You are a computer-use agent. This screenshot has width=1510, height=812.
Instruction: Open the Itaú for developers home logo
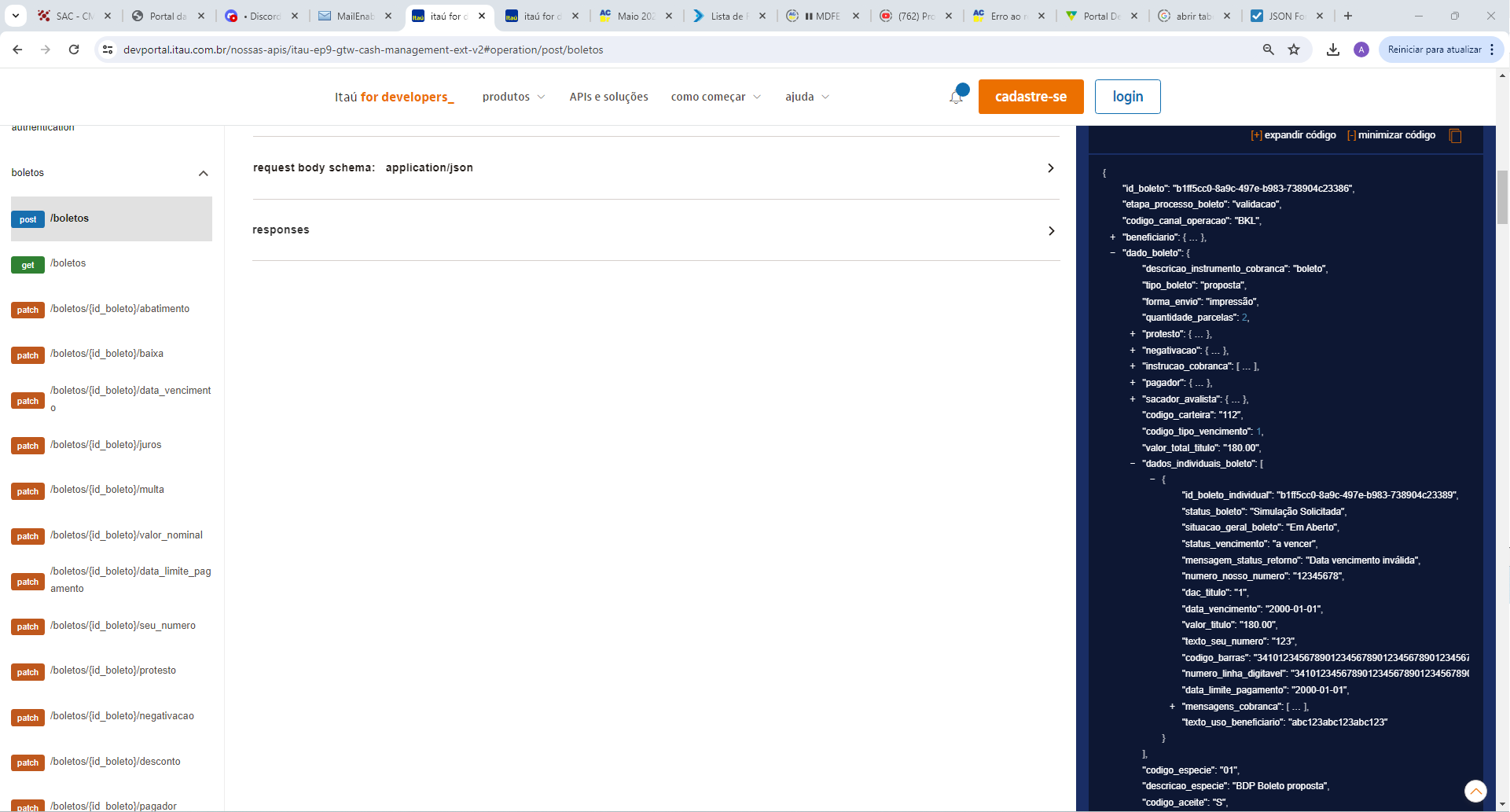tap(395, 97)
